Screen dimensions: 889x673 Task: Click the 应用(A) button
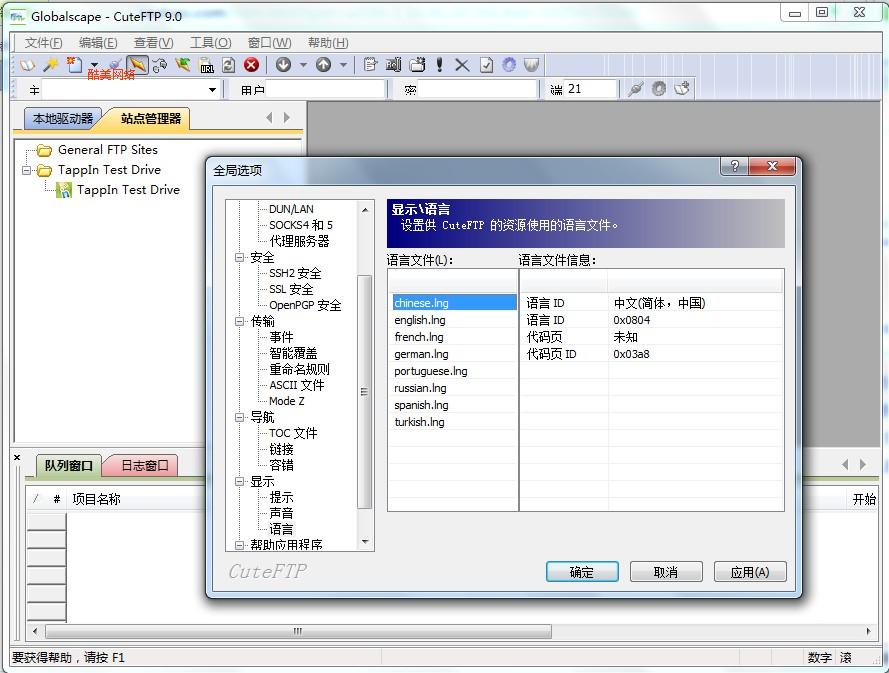click(750, 572)
